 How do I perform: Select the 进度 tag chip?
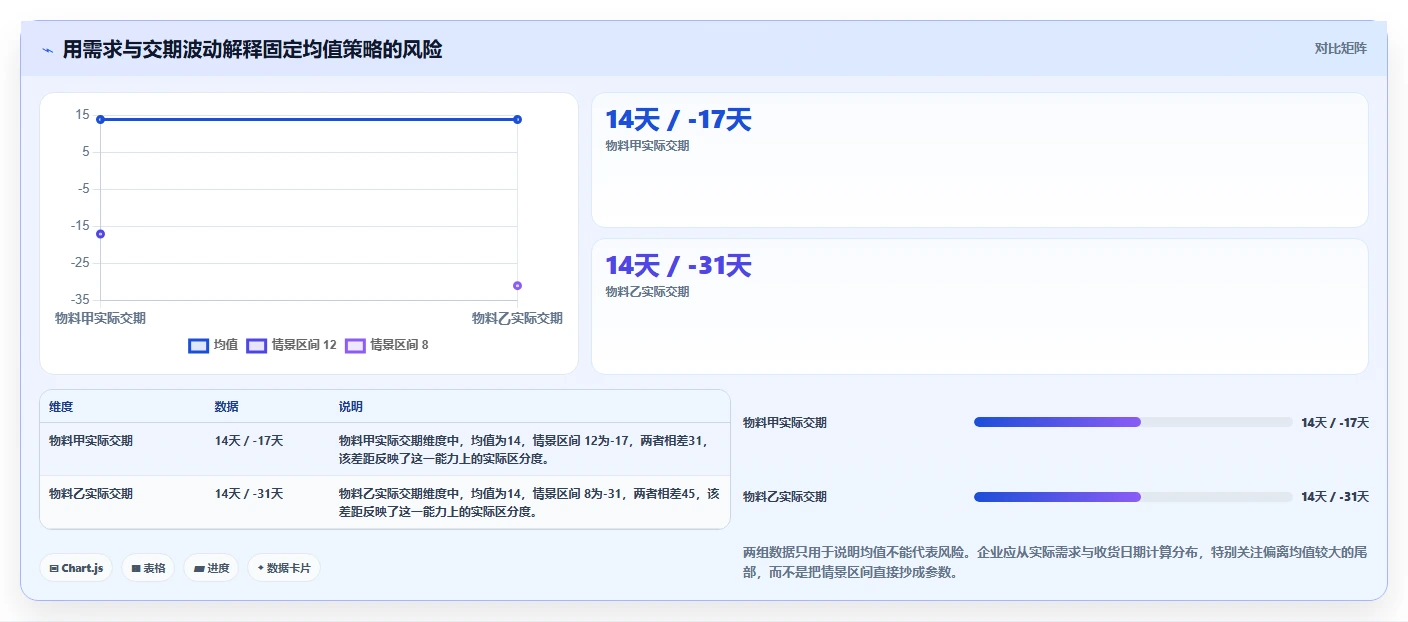(211, 568)
